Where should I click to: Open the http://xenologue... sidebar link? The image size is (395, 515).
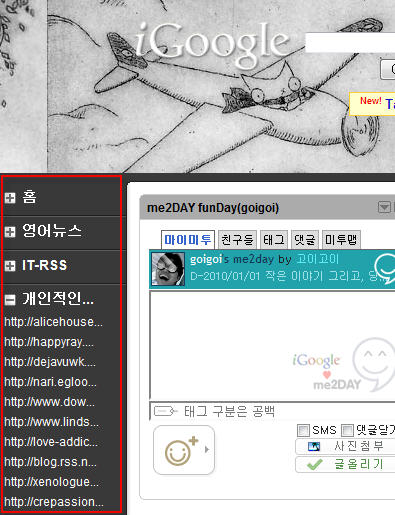pos(51,482)
